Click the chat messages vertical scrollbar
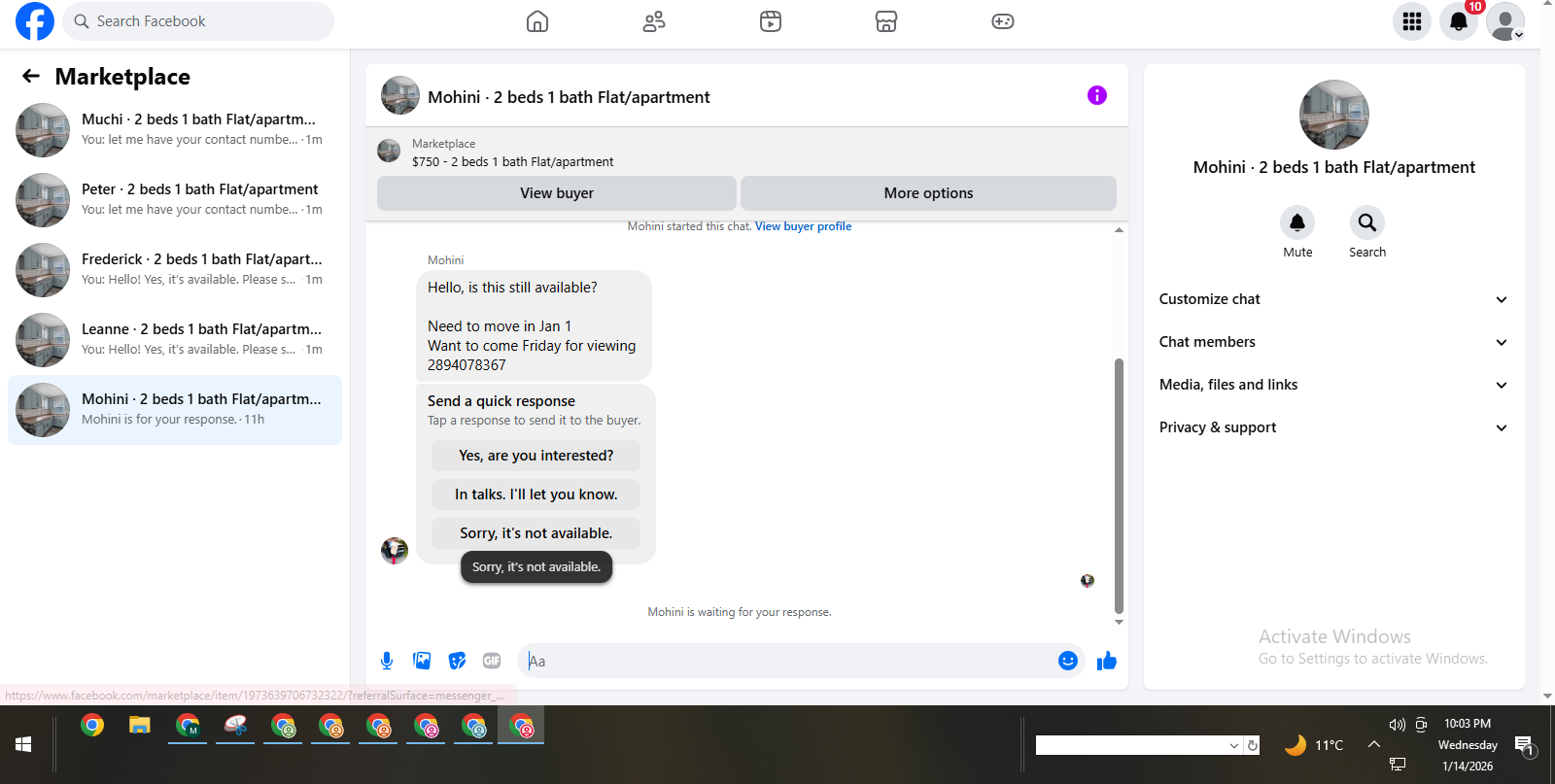 (1119, 486)
